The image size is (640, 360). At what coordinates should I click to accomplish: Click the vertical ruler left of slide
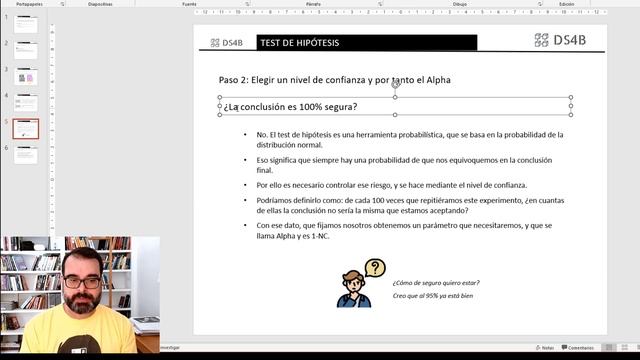click(52, 130)
